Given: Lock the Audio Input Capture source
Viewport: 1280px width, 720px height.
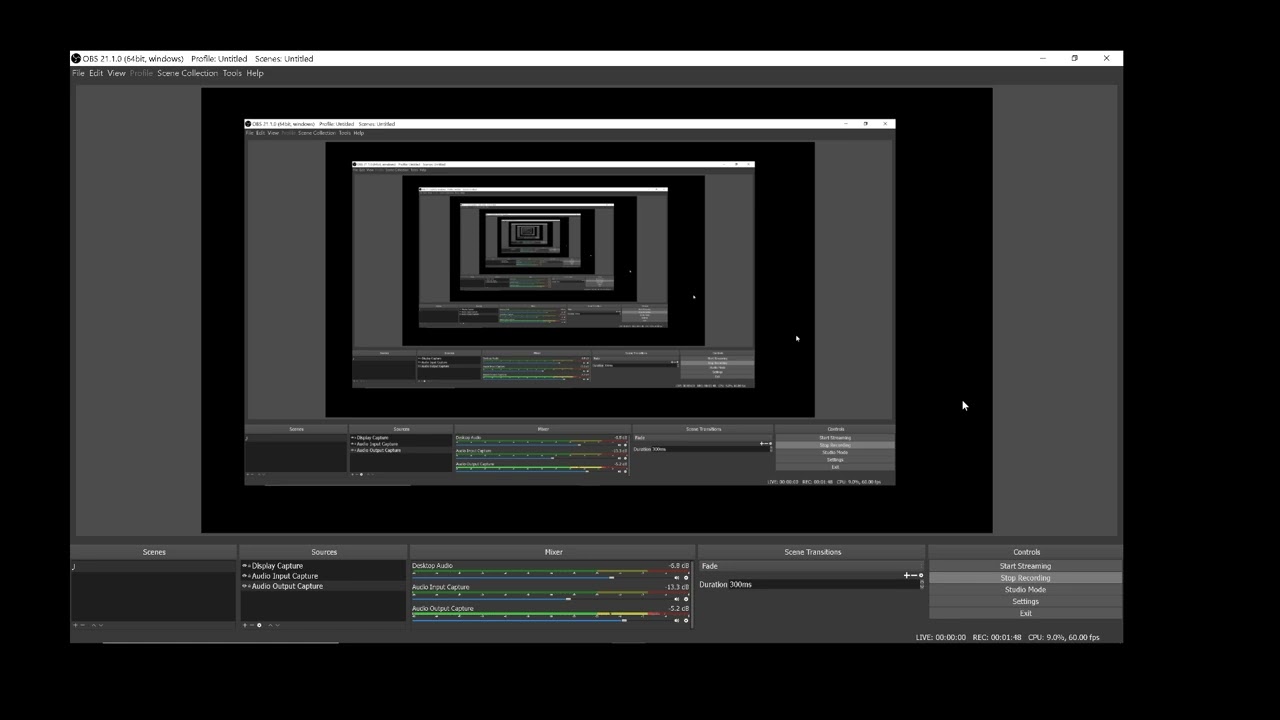Looking at the screenshot, I should click(x=249, y=576).
